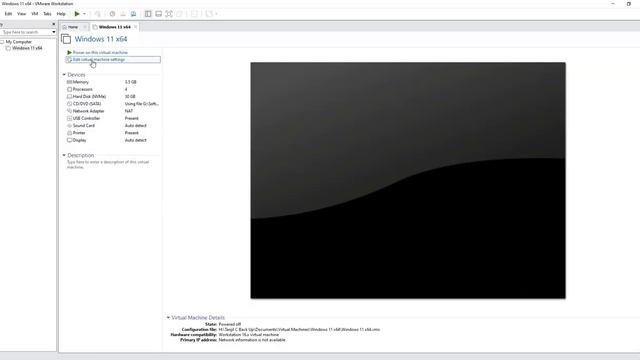Click the Primary IP address value text
640x360 pixels.
click(252, 340)
